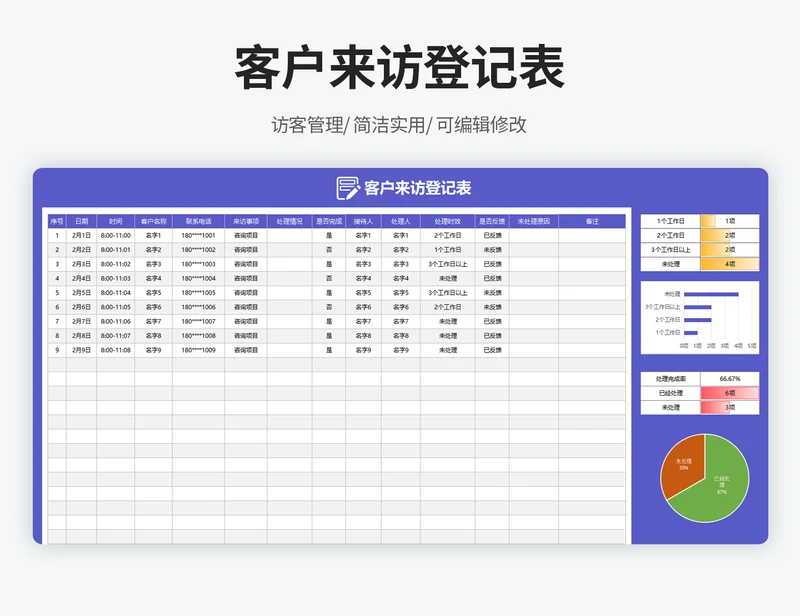Select the 处理时效 column header
The image size is (800, 616).
point(447,221)
